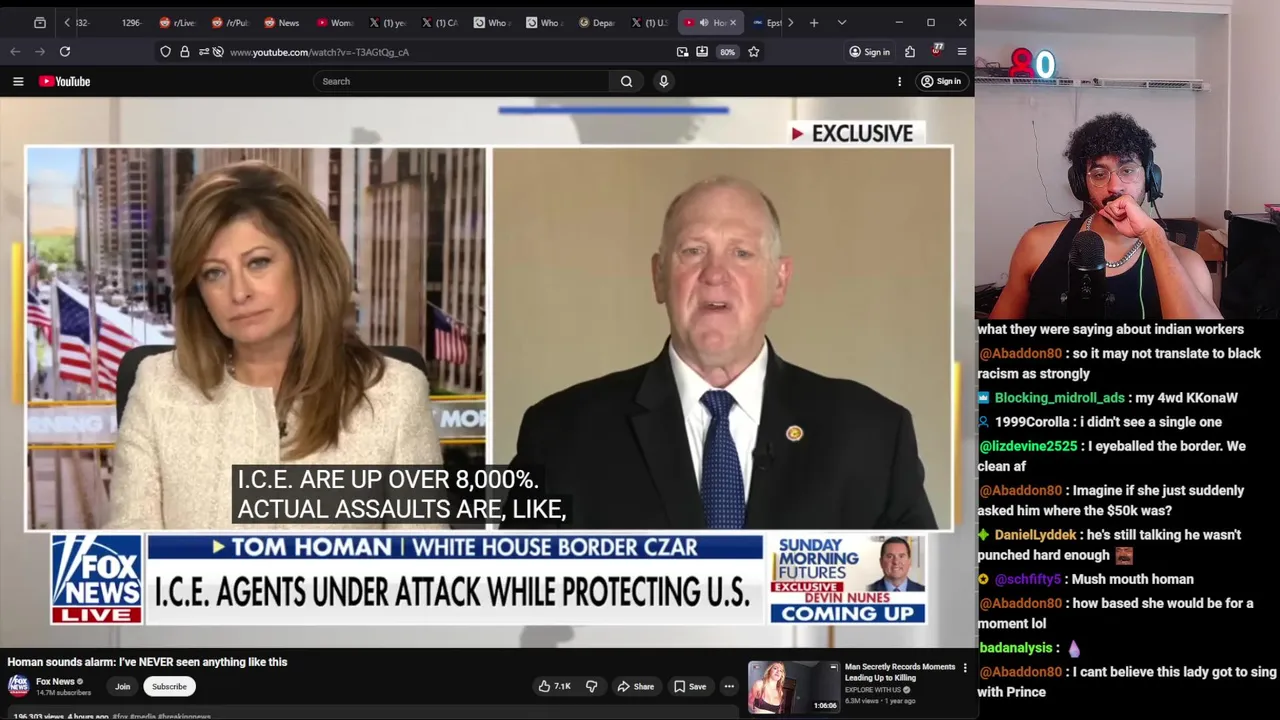Click the Fox News video player
Viewport: 1280px width, 720px height.
tap(487, 372)
